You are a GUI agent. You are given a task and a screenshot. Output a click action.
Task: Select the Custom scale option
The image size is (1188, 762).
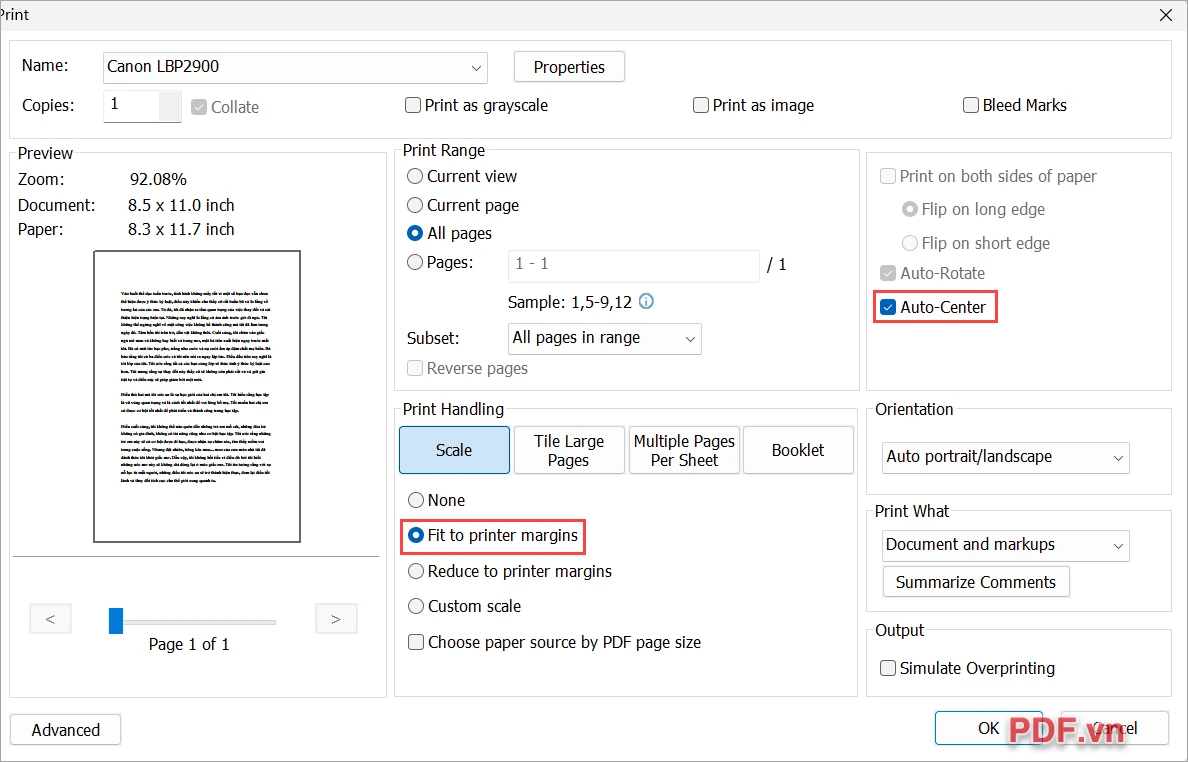tap(416, 606)
